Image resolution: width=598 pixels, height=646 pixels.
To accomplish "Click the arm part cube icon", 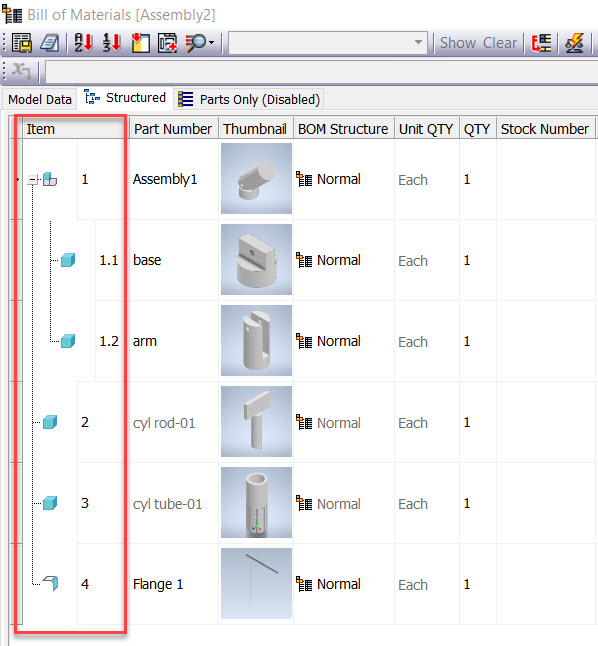I will [68, 341].
